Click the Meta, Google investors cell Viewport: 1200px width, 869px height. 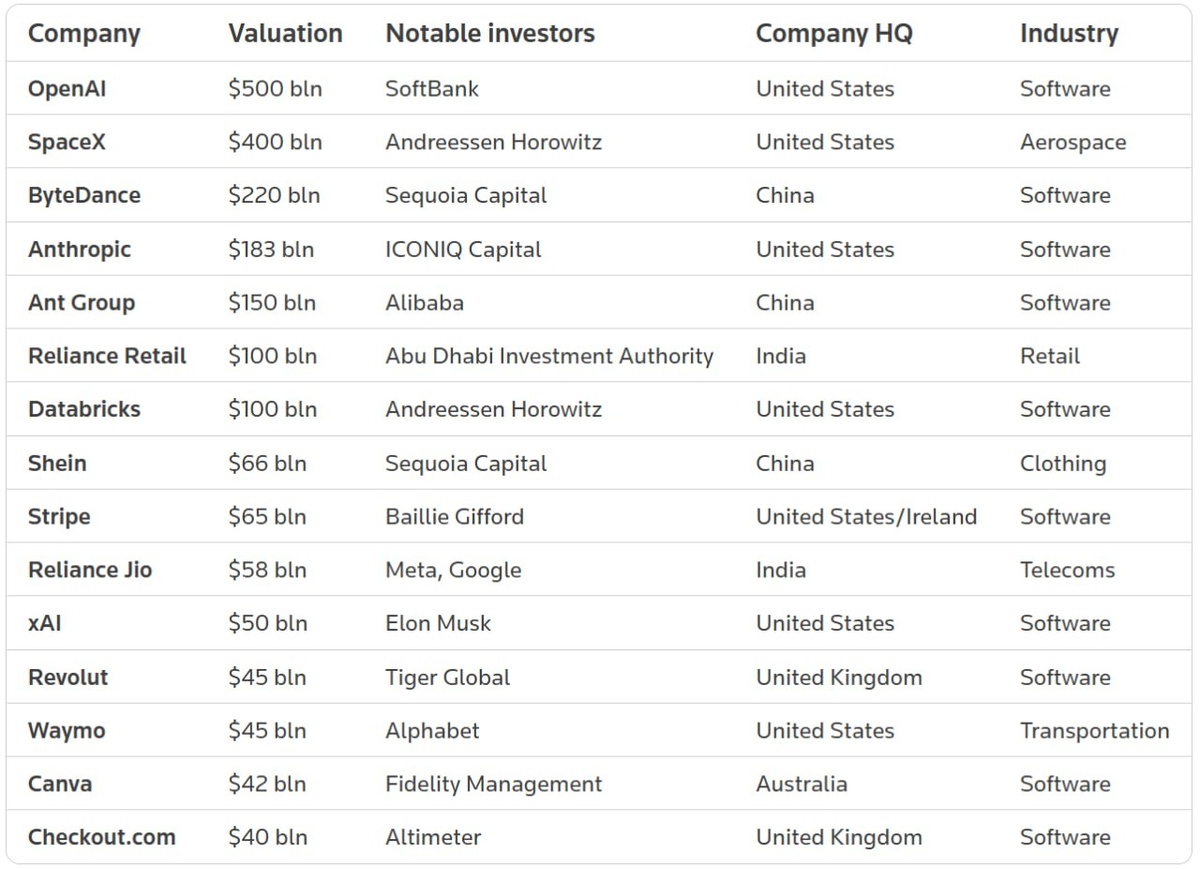453,570
